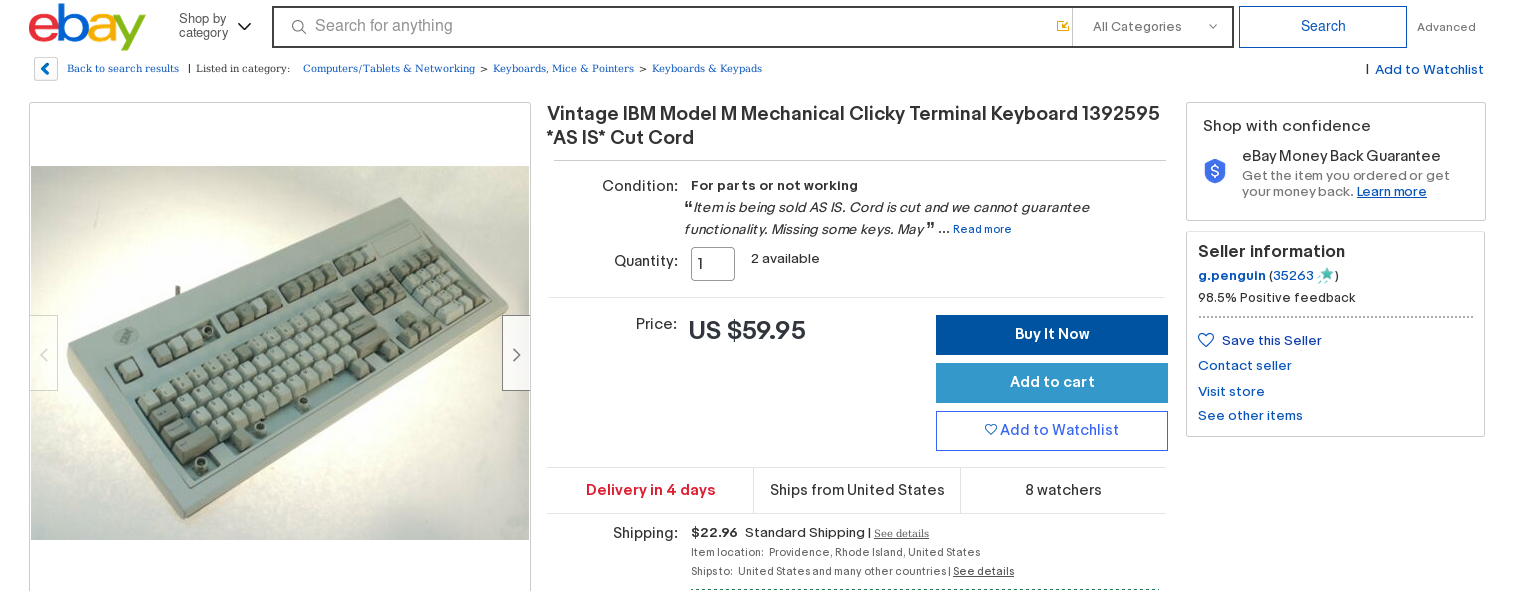Click the Quantity input field
This screenshot has width=1514, height=591.
tap(712, 264)
